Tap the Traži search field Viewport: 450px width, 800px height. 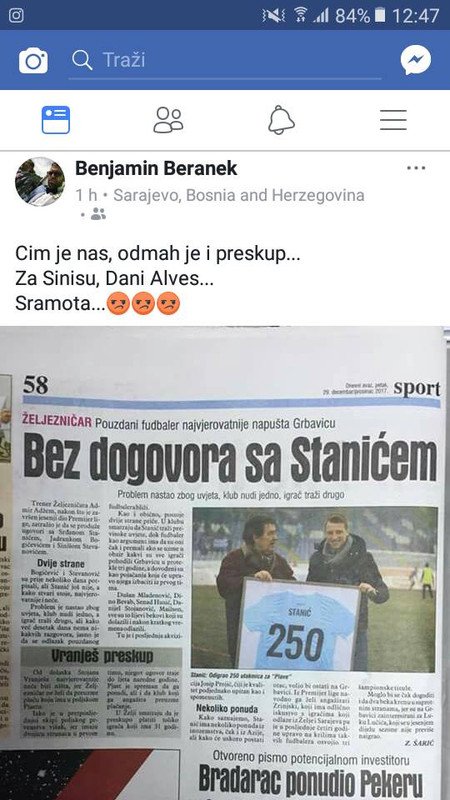click(x=225, y=60)
